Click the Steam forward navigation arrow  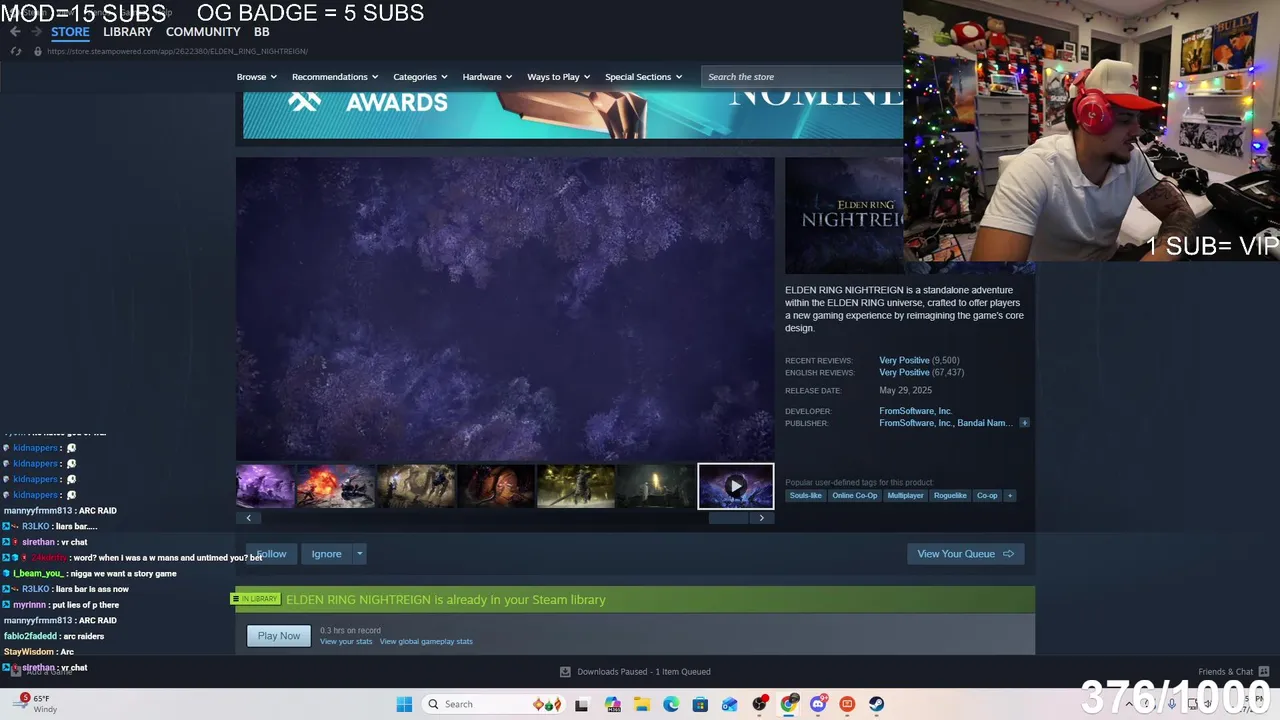36,32
